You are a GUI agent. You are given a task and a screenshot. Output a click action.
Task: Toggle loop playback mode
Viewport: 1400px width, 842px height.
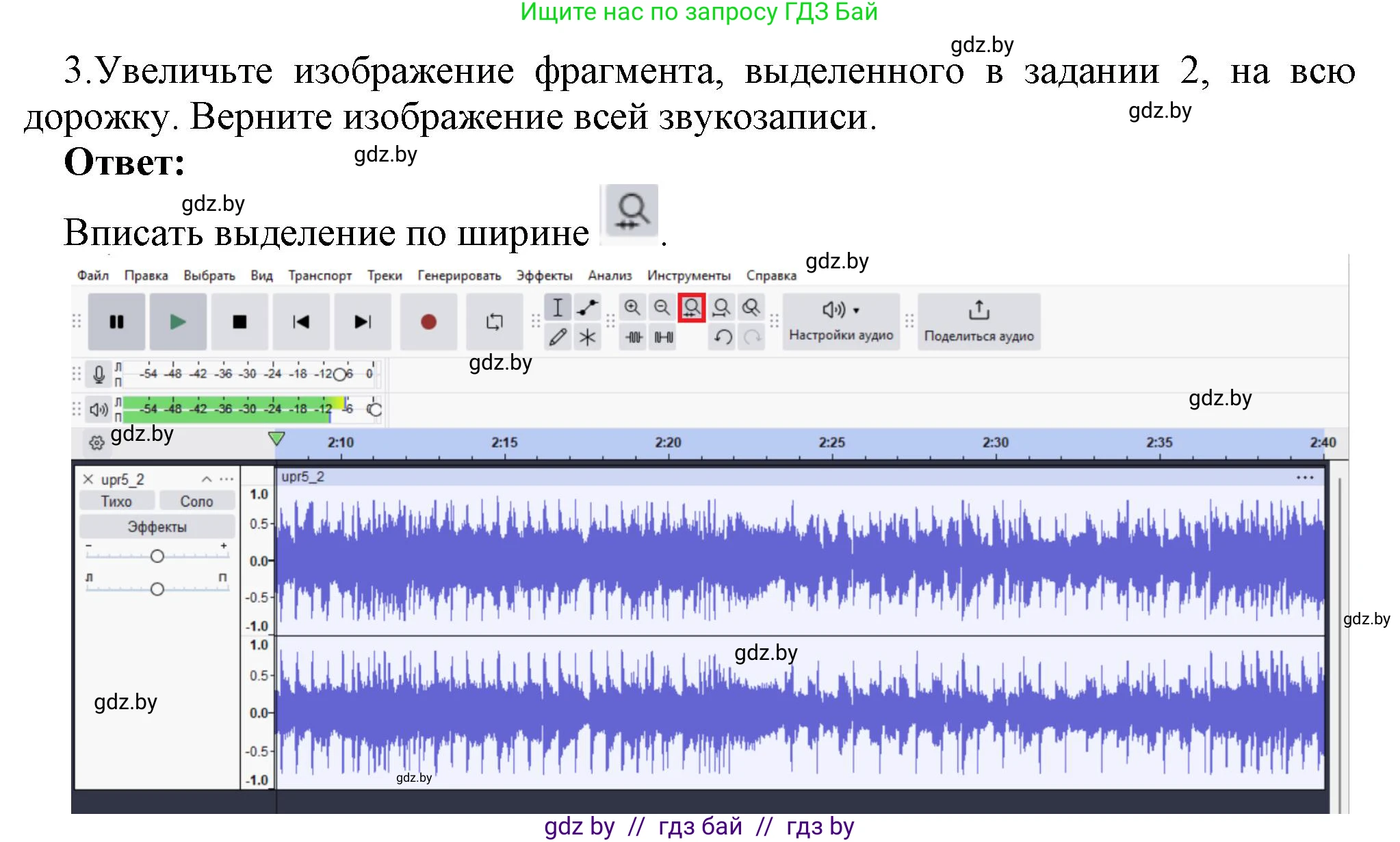click(494, 321)
